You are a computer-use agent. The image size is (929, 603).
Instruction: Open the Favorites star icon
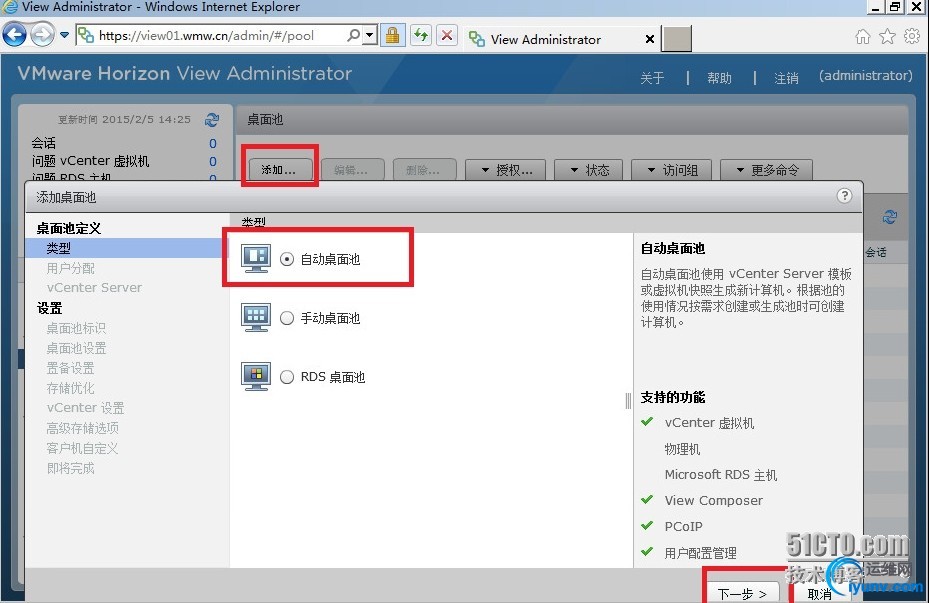(x=887, y=37)
